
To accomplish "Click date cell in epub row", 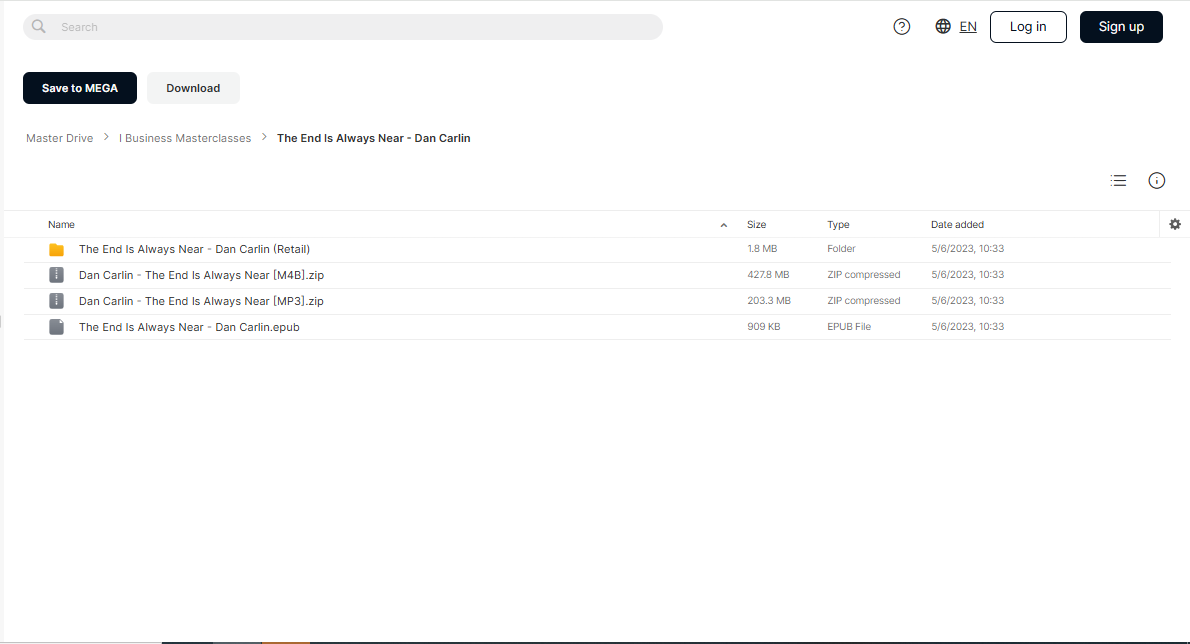I will point(968,326).
